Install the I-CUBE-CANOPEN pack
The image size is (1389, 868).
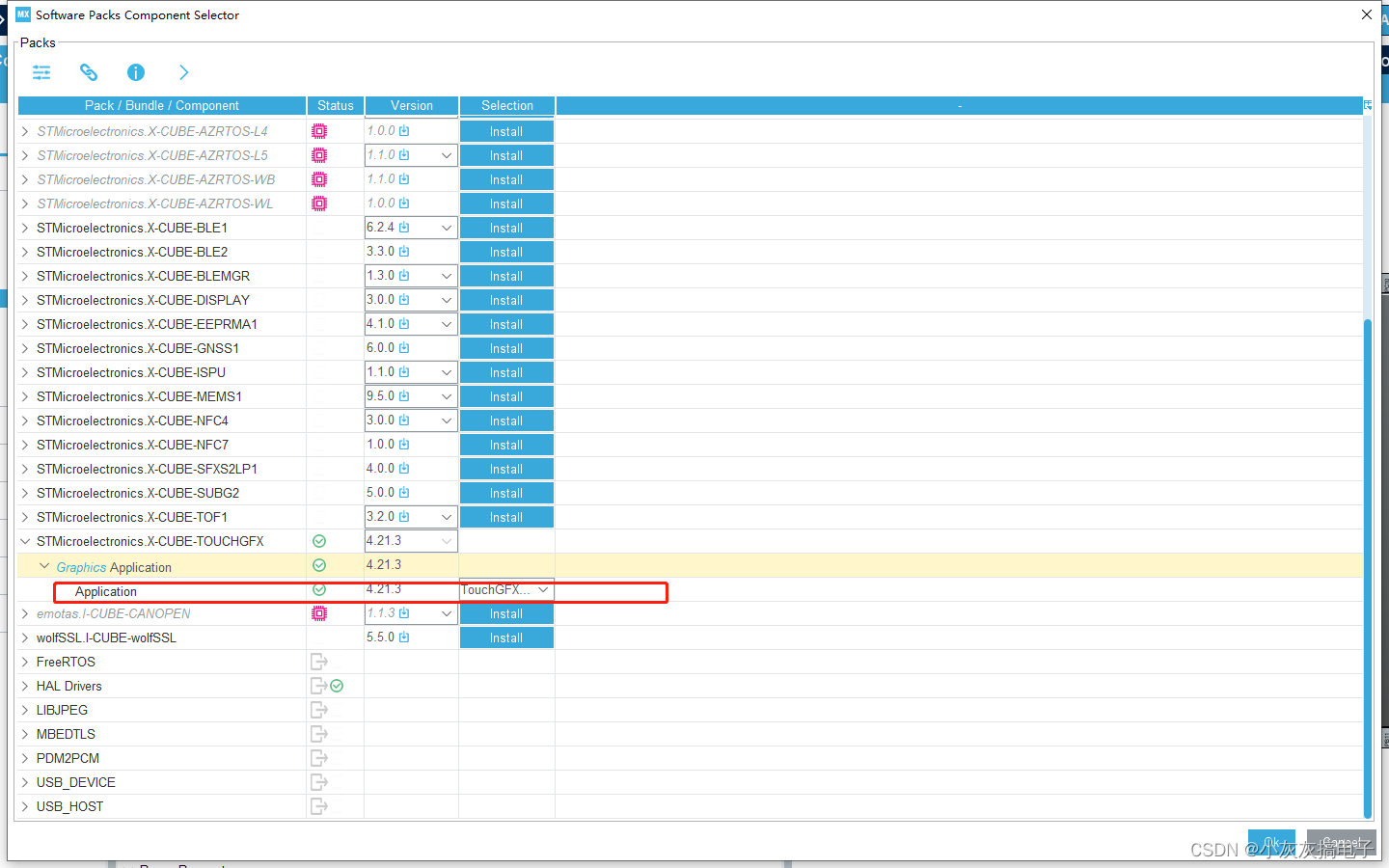tap(506, 613)
